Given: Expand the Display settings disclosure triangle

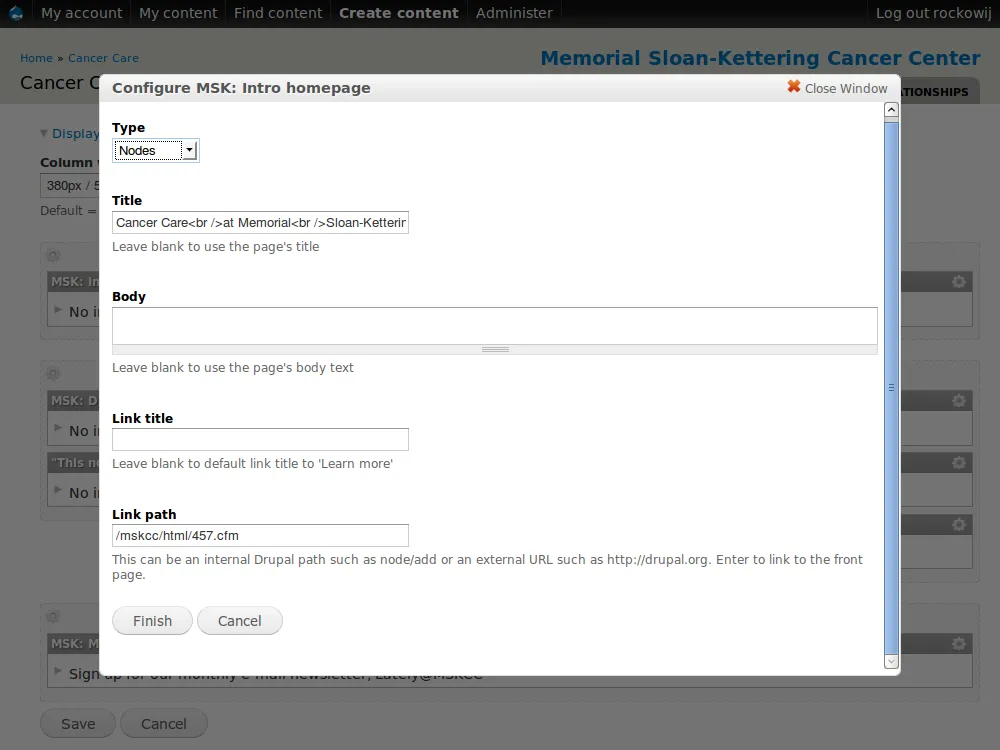Looking at the screenshot, I should (43, 133).
